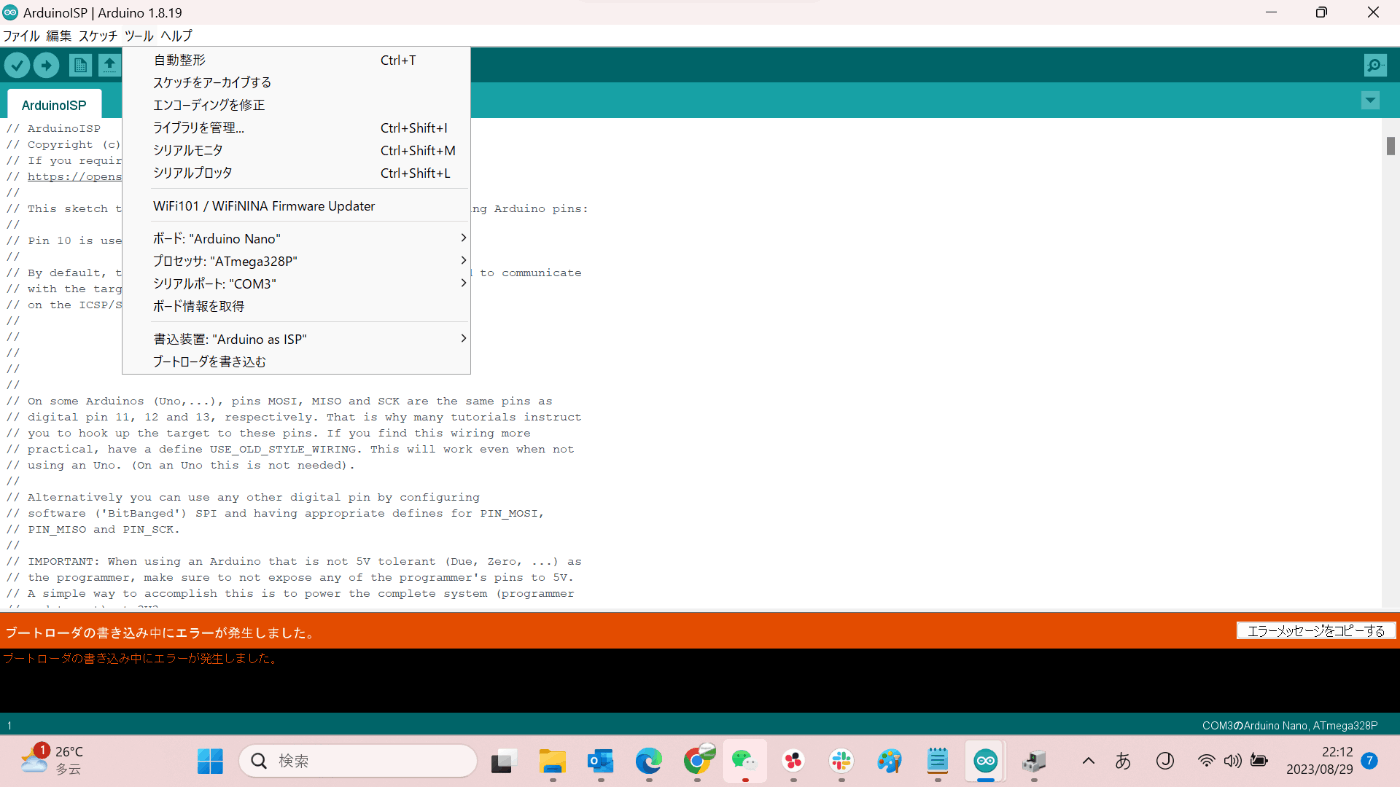Open Outlook from the taskbar
The image size is (1400, 787).
tap(600, 761)
